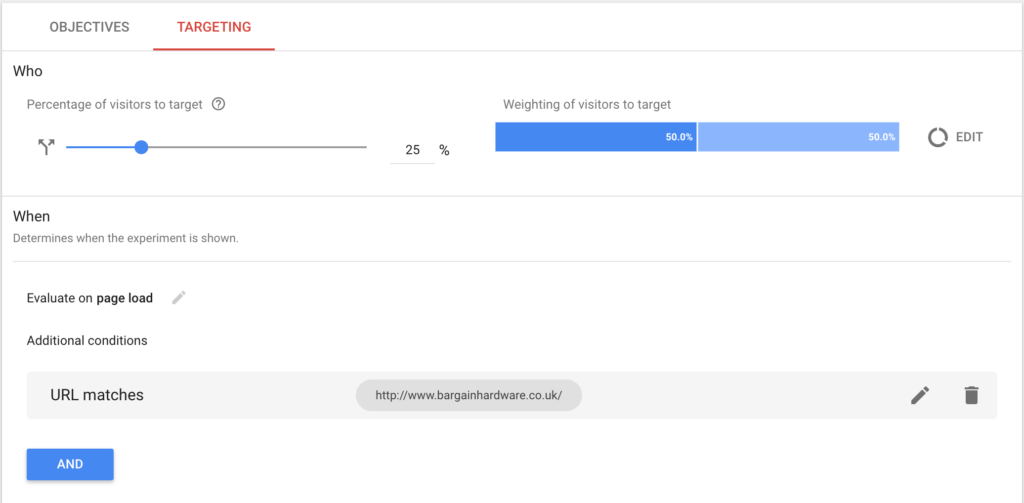Edit the URL matches condition

[920, 395]
